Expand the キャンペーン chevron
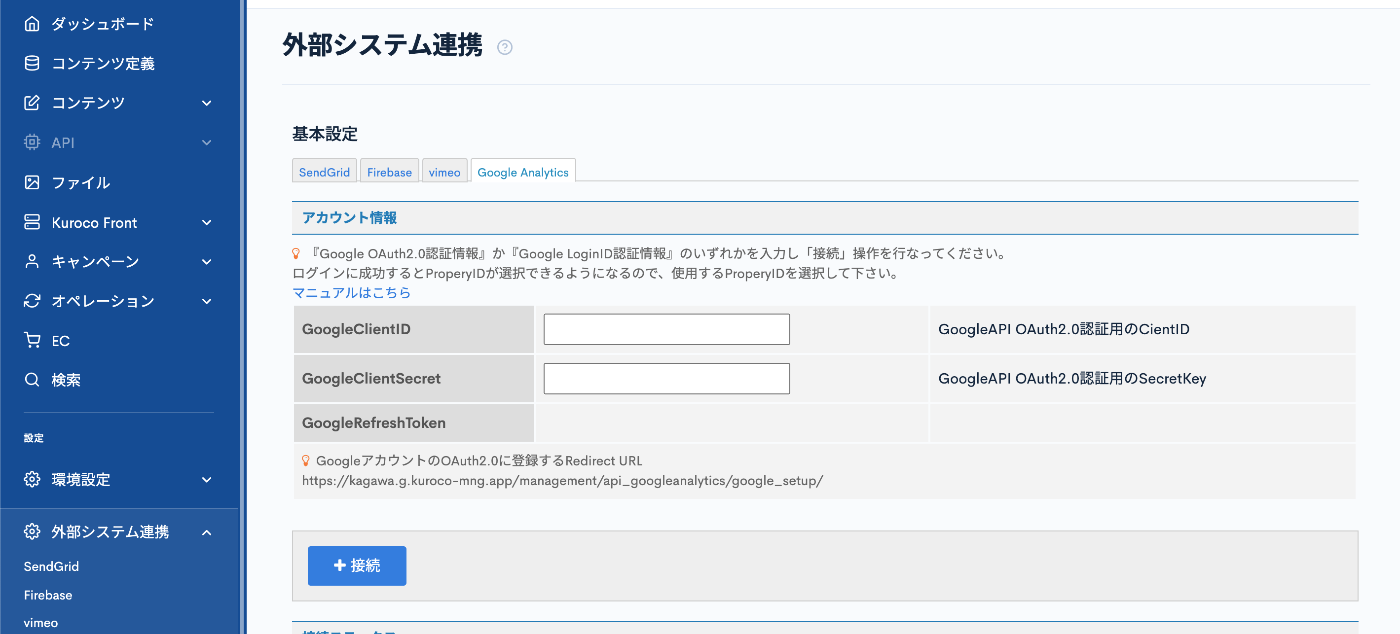Screen dimensions: 1400x634 tap(207, 262)
